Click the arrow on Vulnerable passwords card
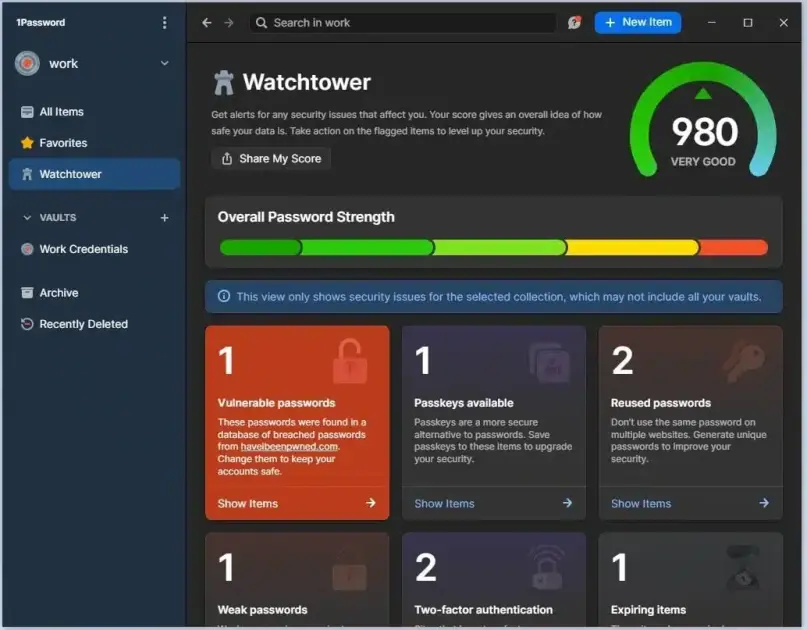The image size is (807, 630). 371,503
